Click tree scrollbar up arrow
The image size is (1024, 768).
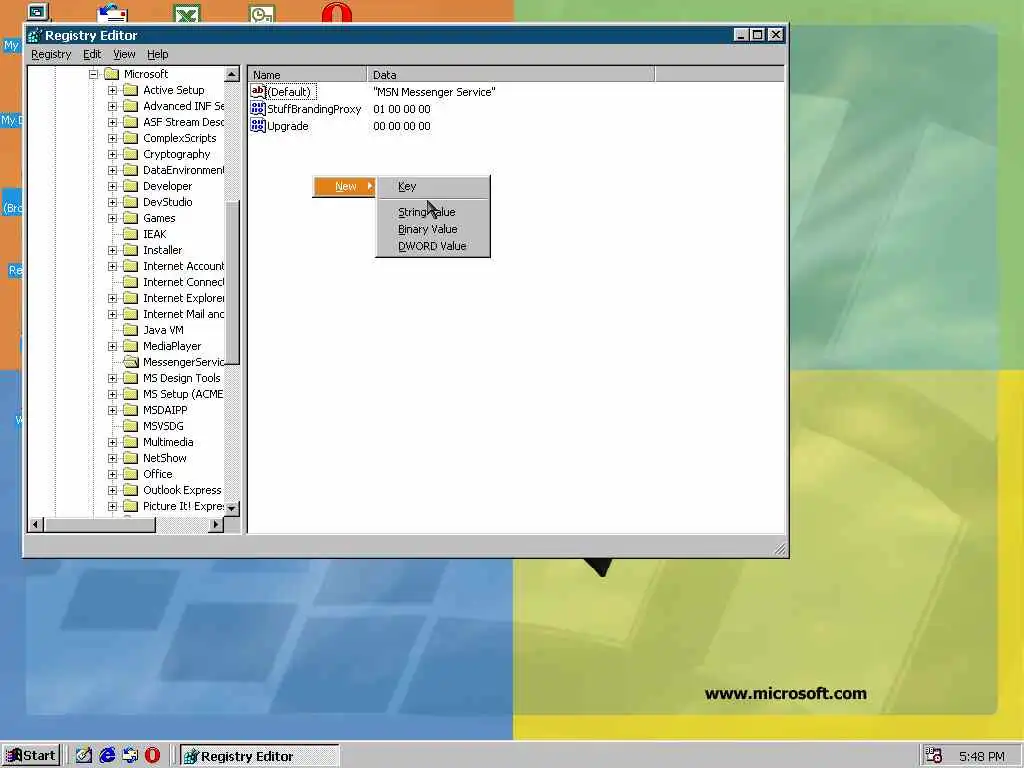232,74
